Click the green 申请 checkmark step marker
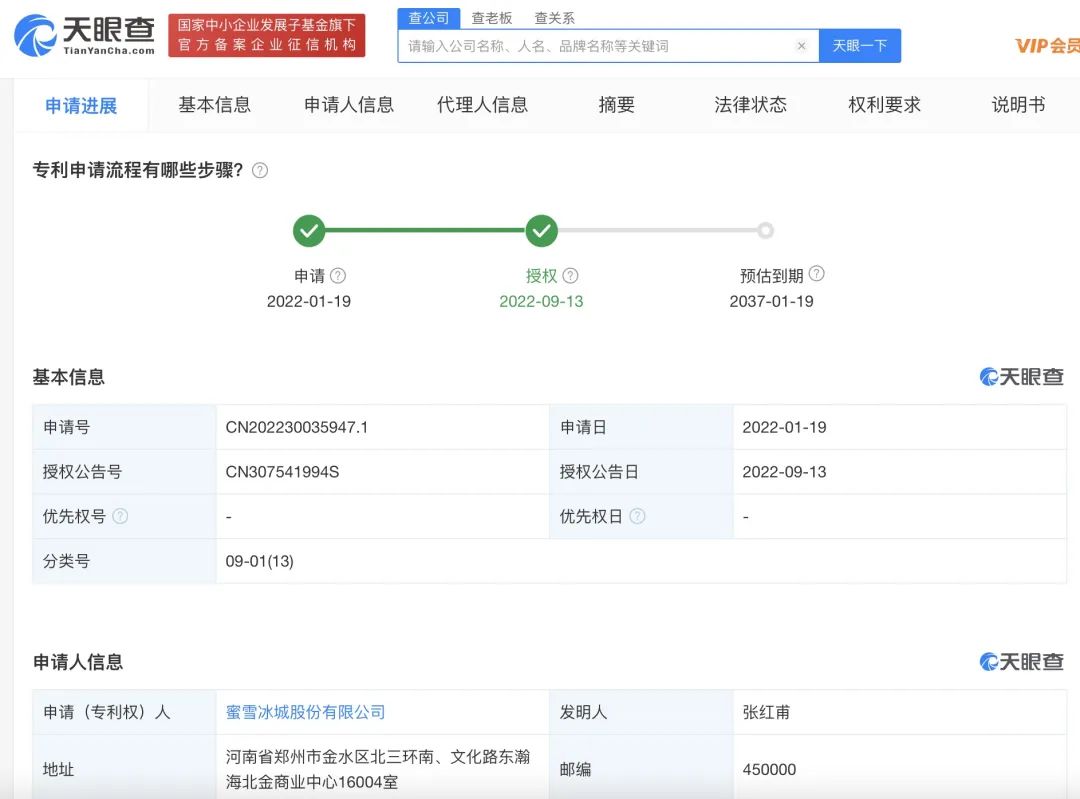This screenshot has width=1080, height=799. pyautogui.click(x=309, y=231)
